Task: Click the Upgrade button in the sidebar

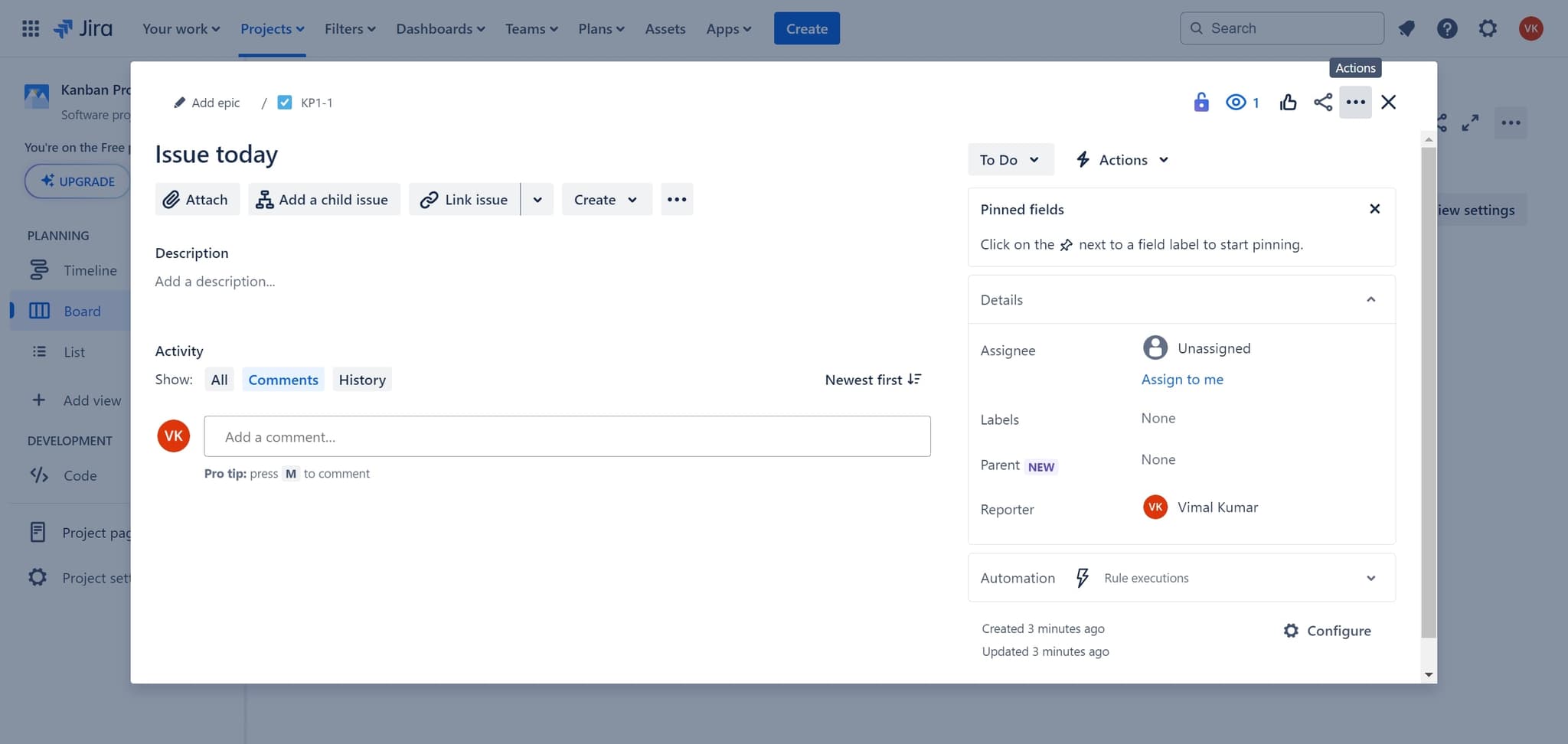Action: pos(77,181)
